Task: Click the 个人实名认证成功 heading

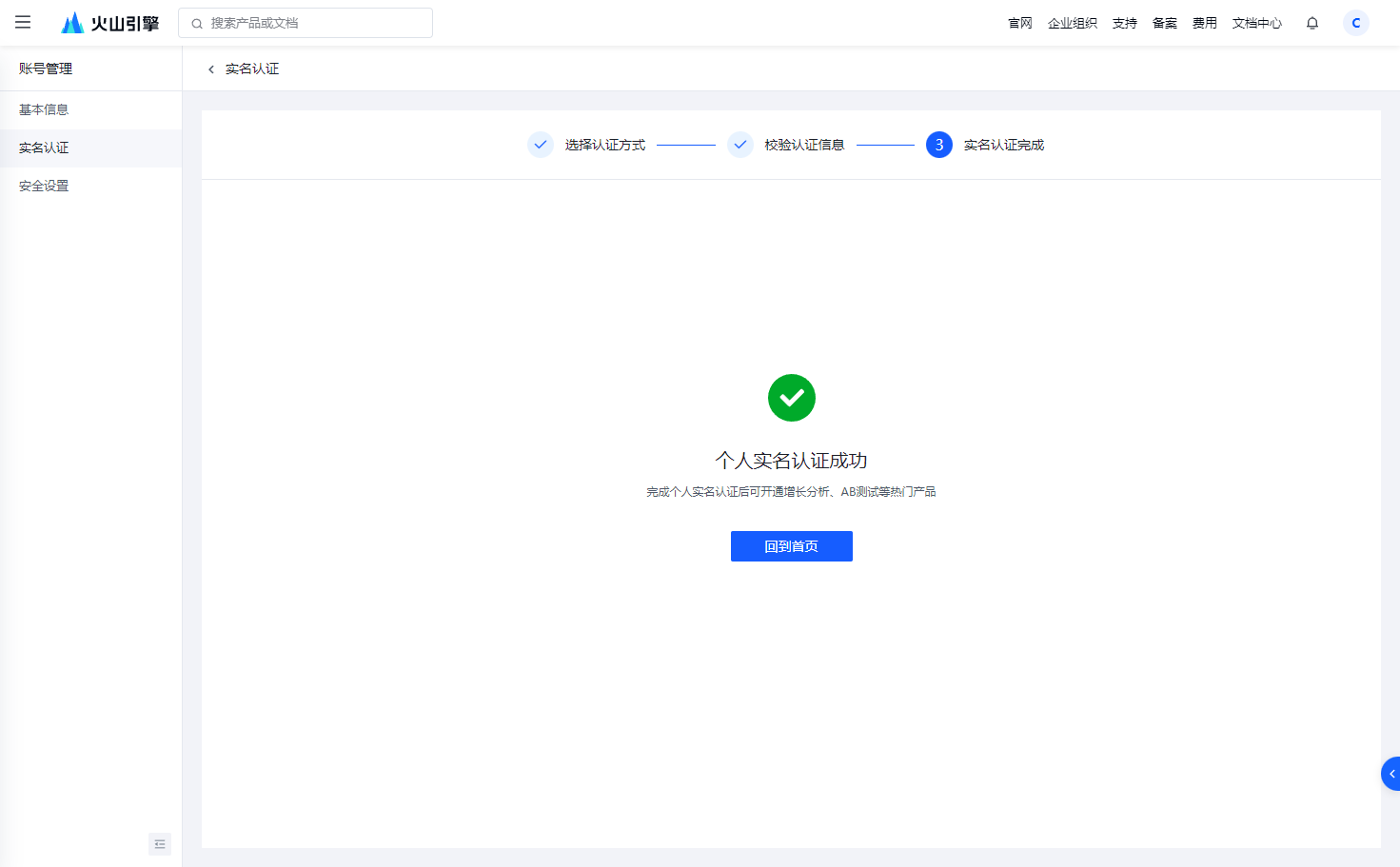Action: pos(792,461)
